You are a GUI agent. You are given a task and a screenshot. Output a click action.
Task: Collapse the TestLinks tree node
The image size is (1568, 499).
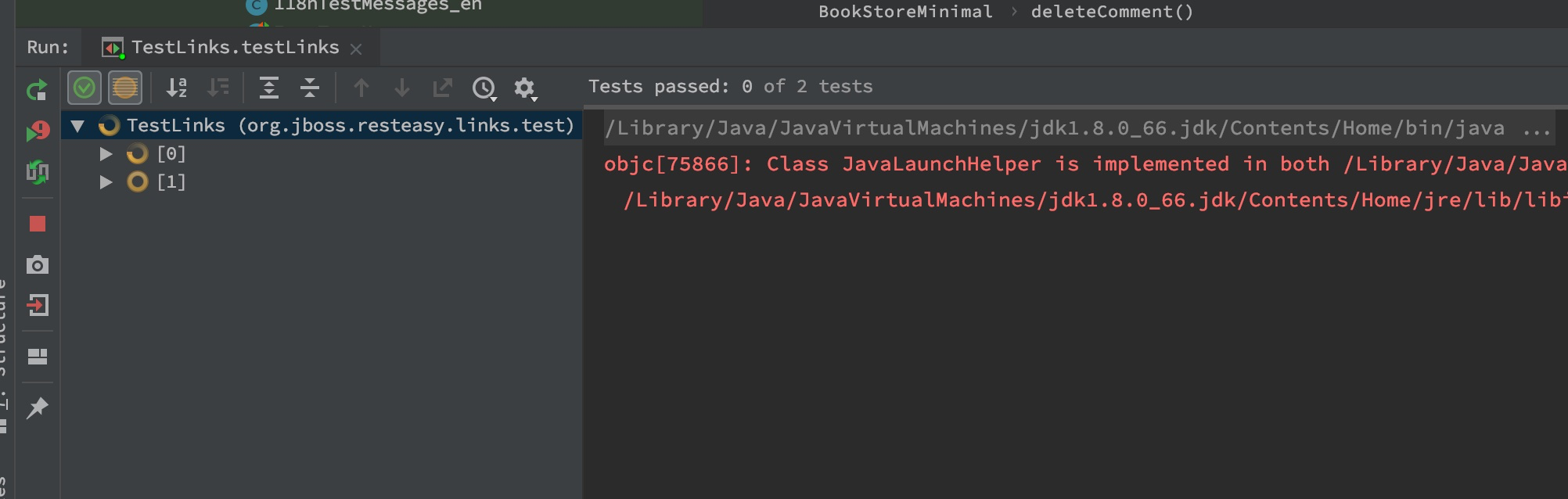[x=77, y=125]
